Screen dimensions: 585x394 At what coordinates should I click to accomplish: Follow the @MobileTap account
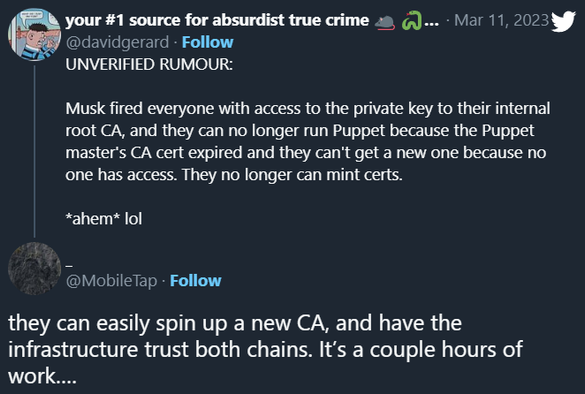pyautogui.click(x=195, y=281)
